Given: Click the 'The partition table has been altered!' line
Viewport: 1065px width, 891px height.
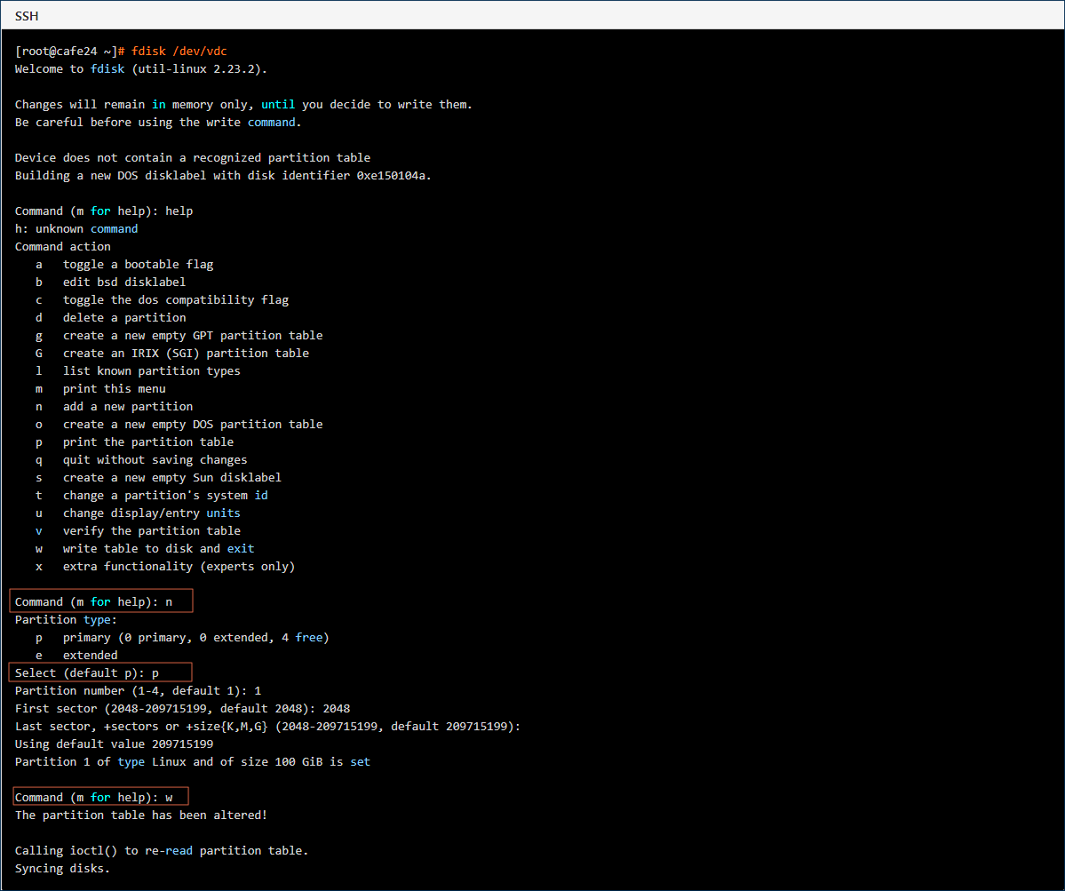Looking at the screenshot, I should pos(141,815).
